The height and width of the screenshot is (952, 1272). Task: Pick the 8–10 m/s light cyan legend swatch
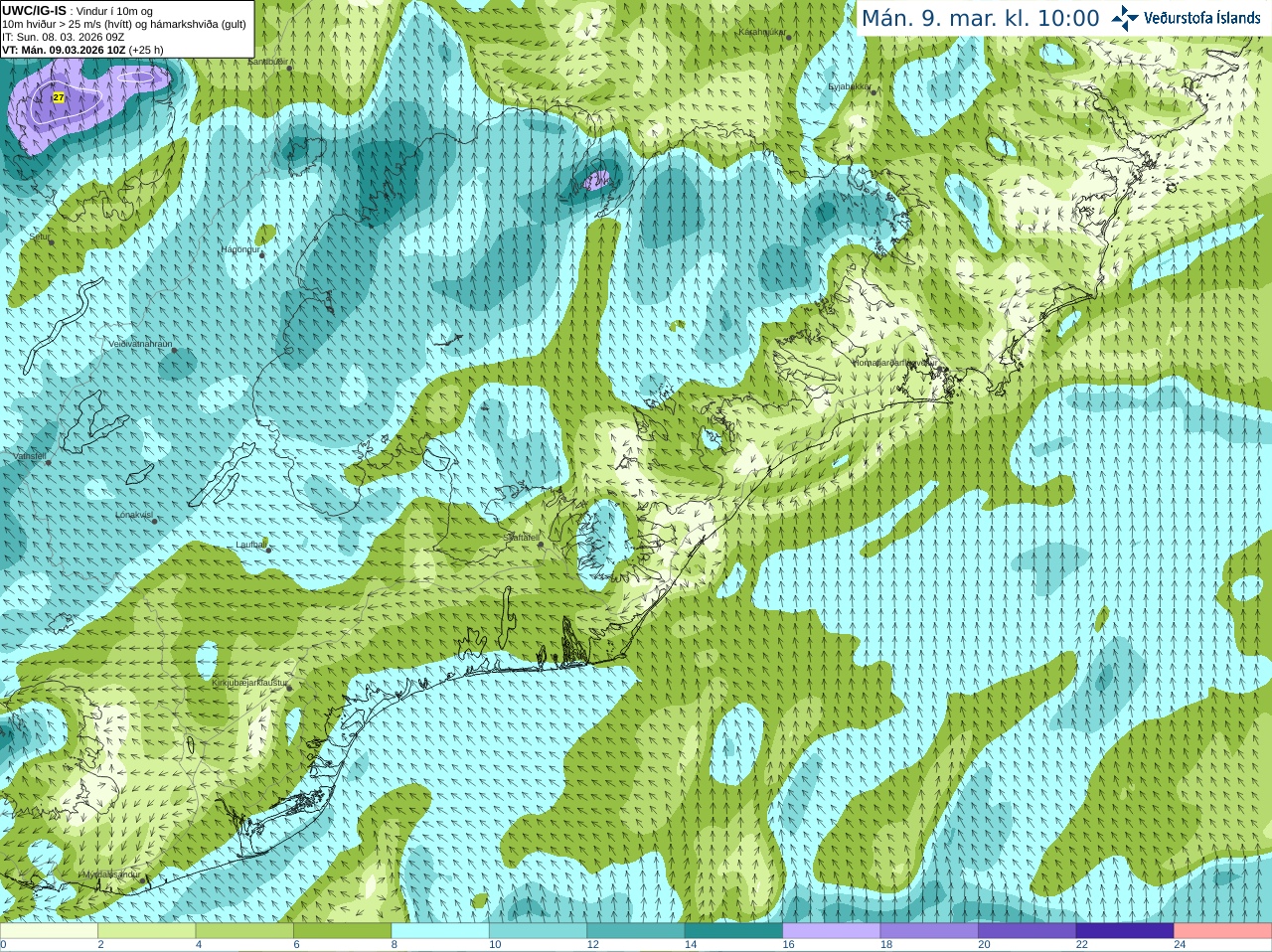point(440,931)
